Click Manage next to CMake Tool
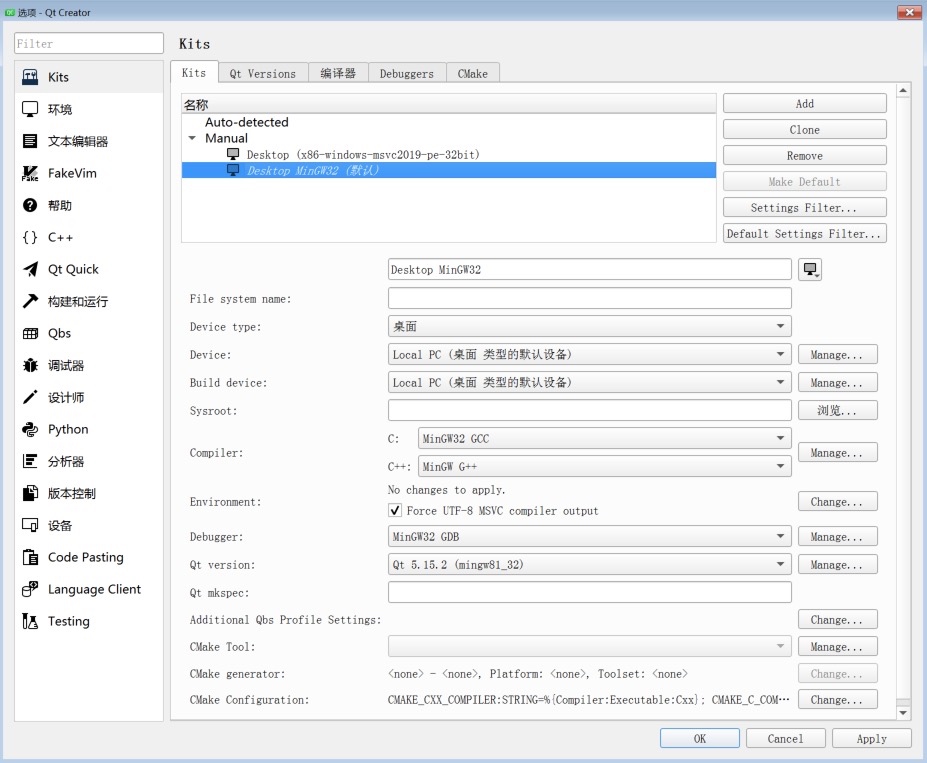Viewport: 927px width, 763px height. [838, 647]
